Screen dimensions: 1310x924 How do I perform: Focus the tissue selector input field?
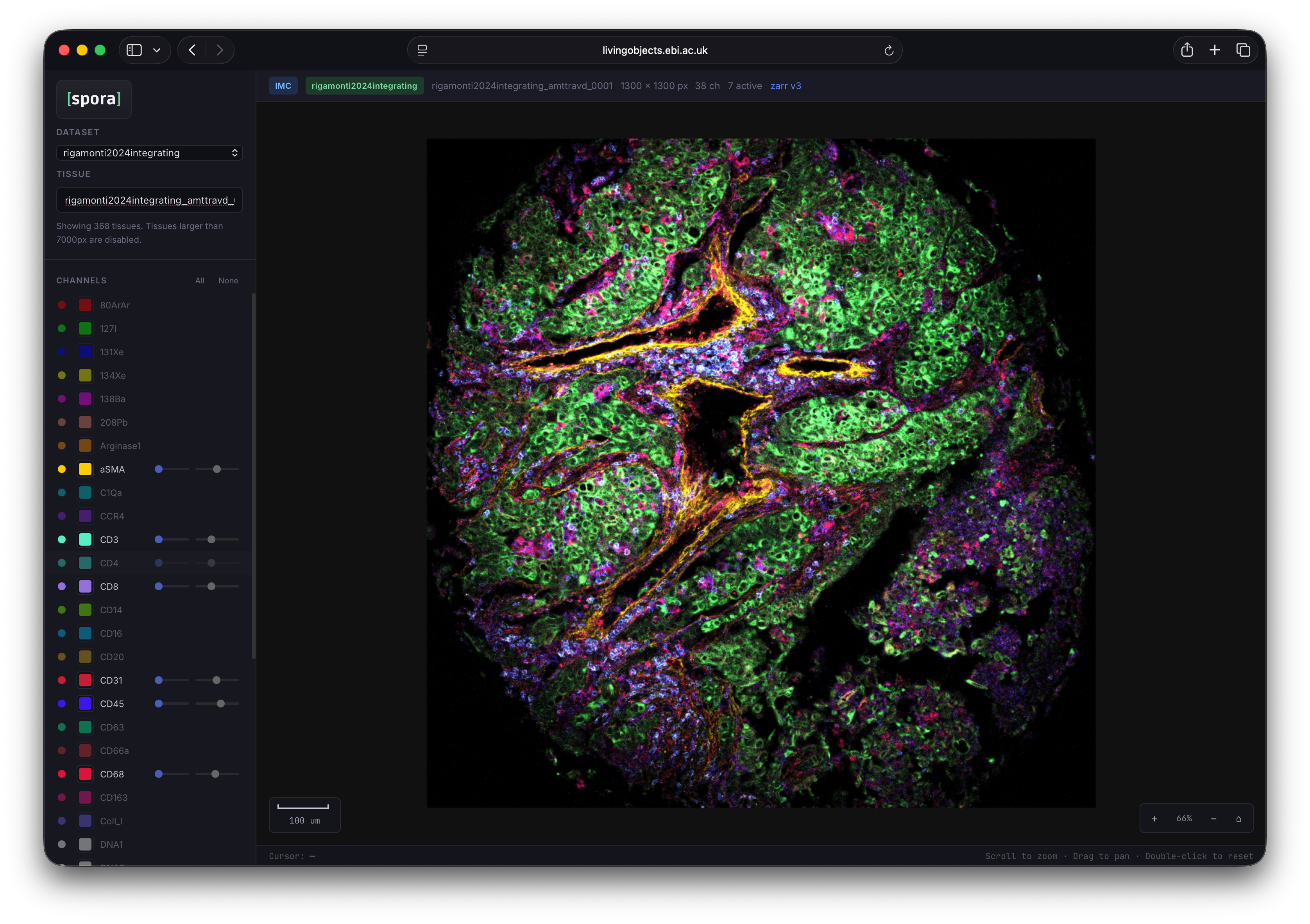tap(150, 201)
